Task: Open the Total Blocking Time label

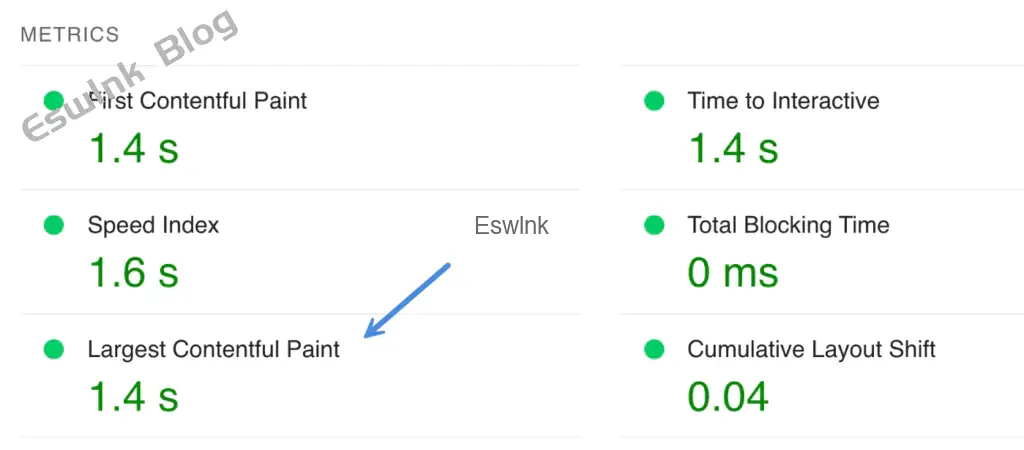Action: 788,225
